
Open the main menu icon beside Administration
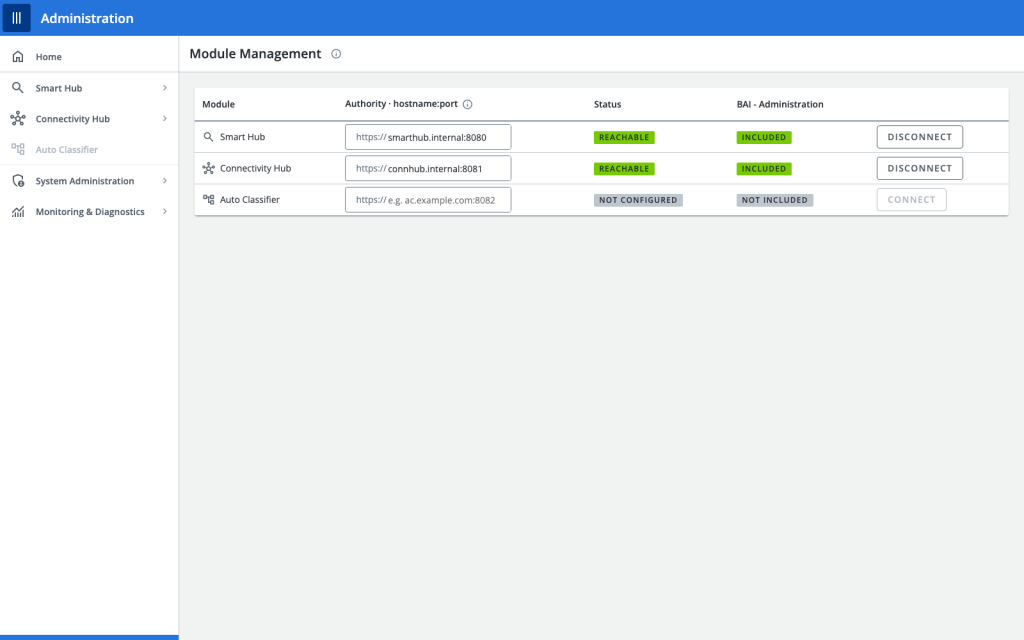[16, 18]
